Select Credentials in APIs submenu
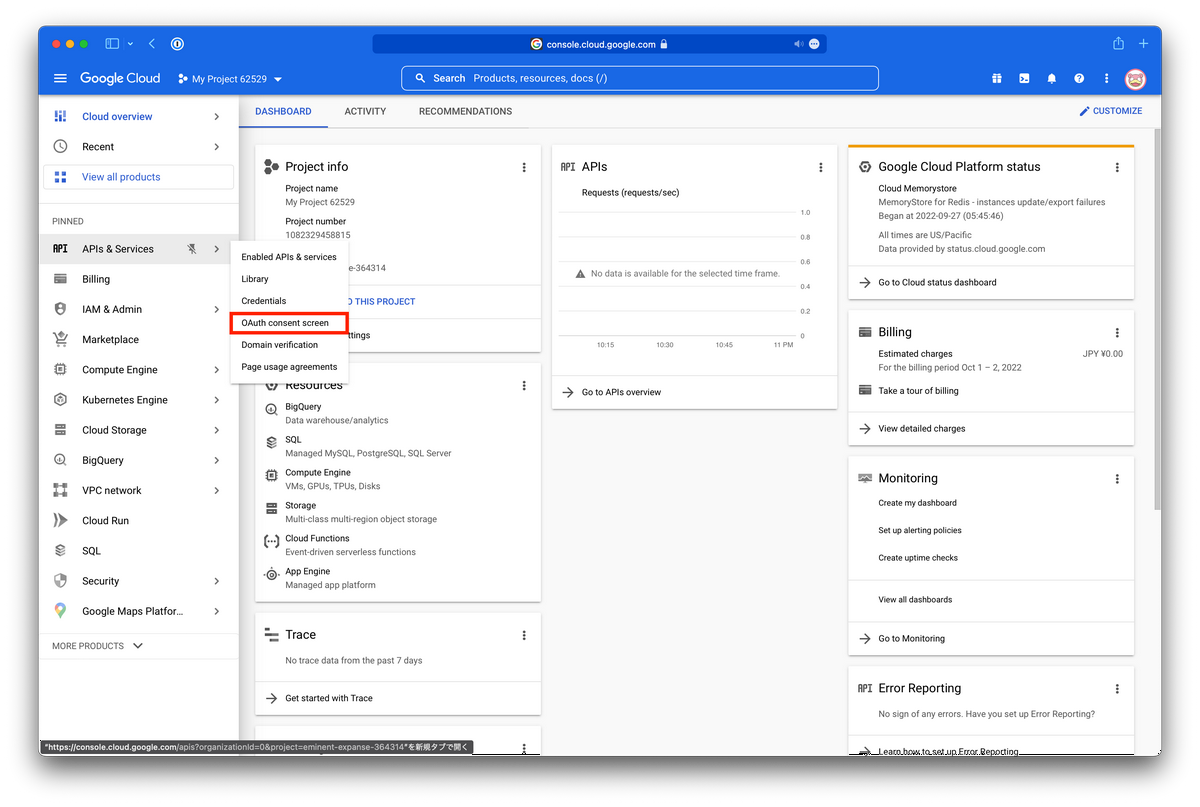This screenshot has width=1200, height=807. pyautogui.click(x=289, y=301)
